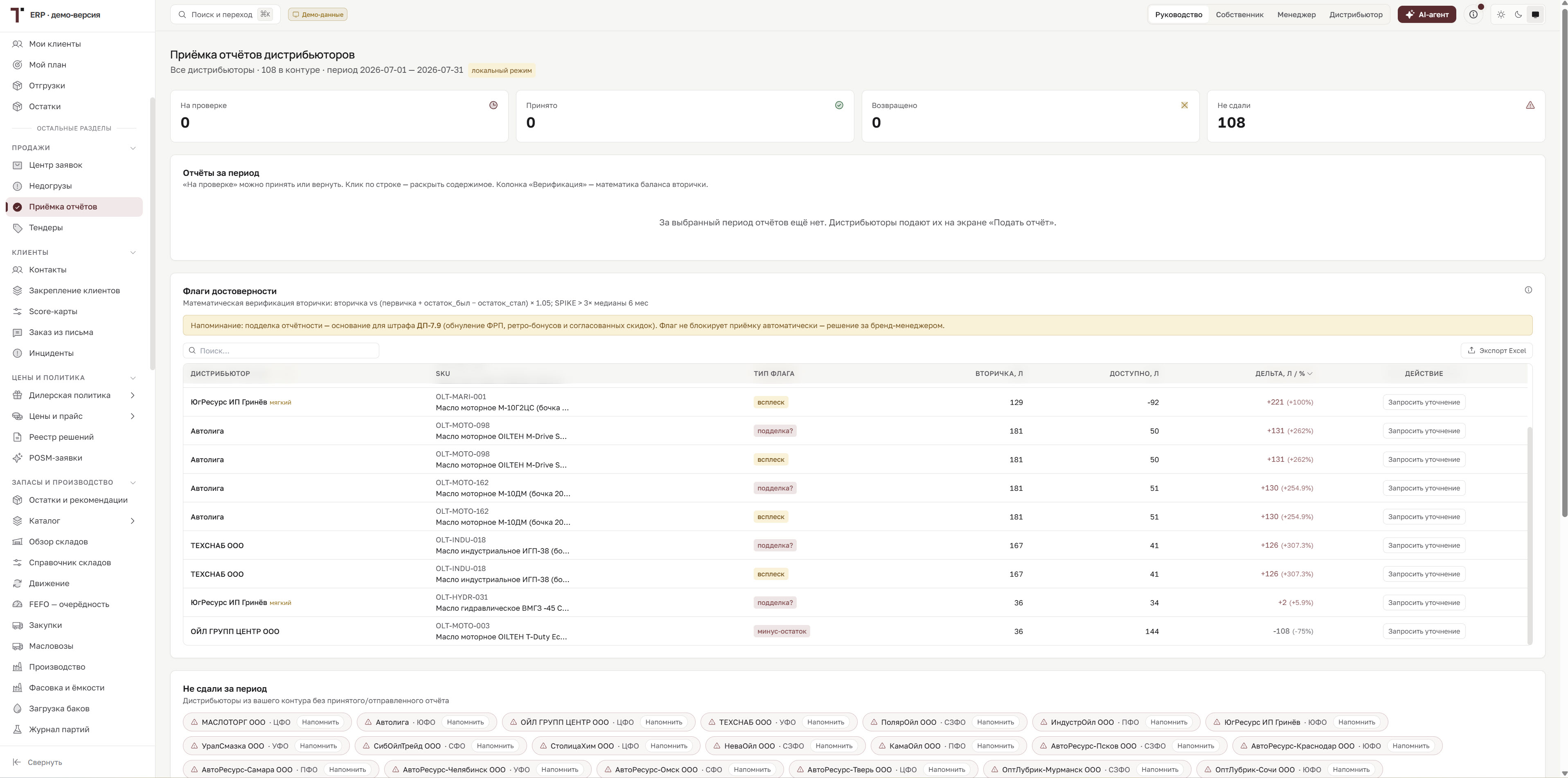Request clarification for ОЙЛ ГРУПП ЦЕНТР row
The height and width of the screenshot is (778, 1568).
[x=1424, y=632]
